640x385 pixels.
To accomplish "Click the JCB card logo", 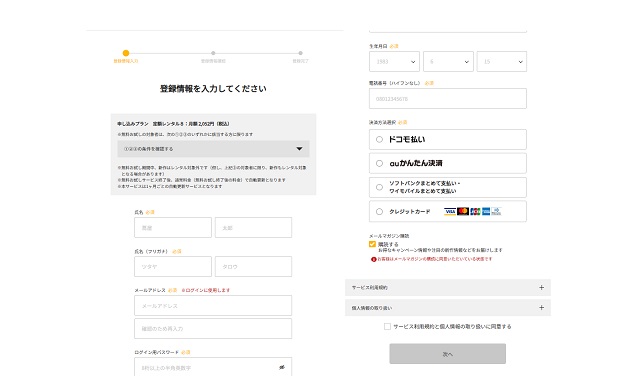I will pos(475,211).
